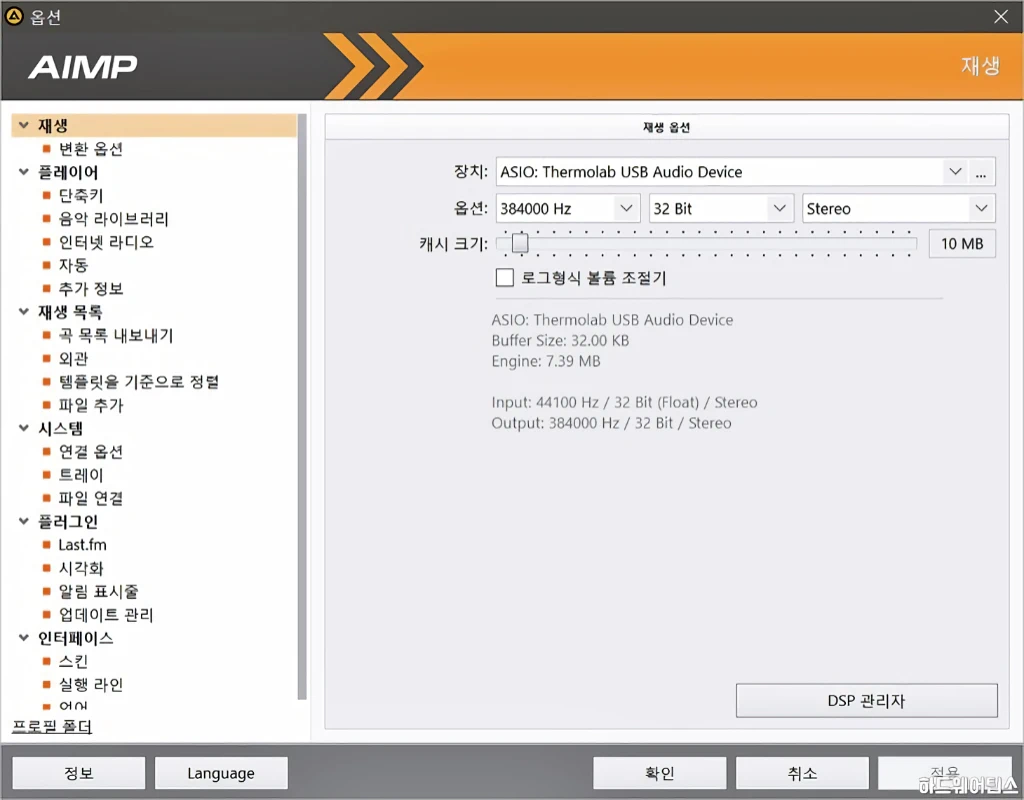The image size is (1024, 800).
Task: Select 템플릿을 기준으로 정렬 in the tree
Action: coord(138,382)
